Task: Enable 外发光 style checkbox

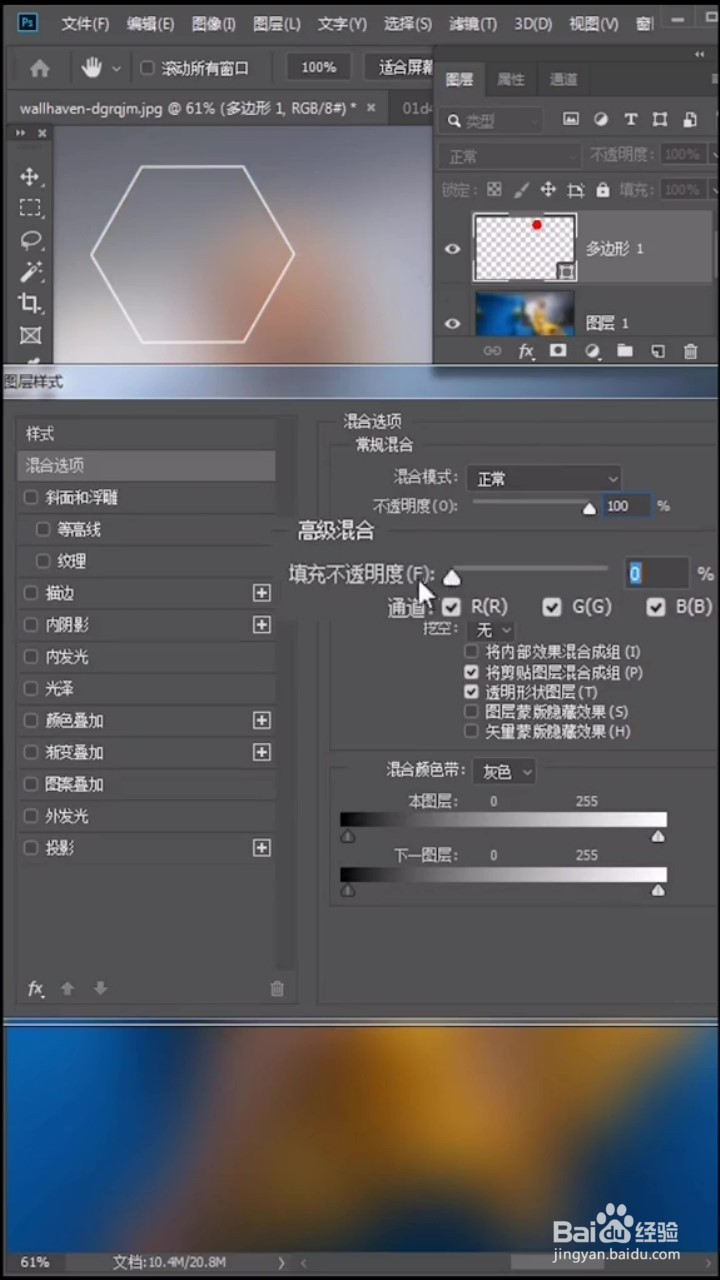Action: click(x=31, y=816)
